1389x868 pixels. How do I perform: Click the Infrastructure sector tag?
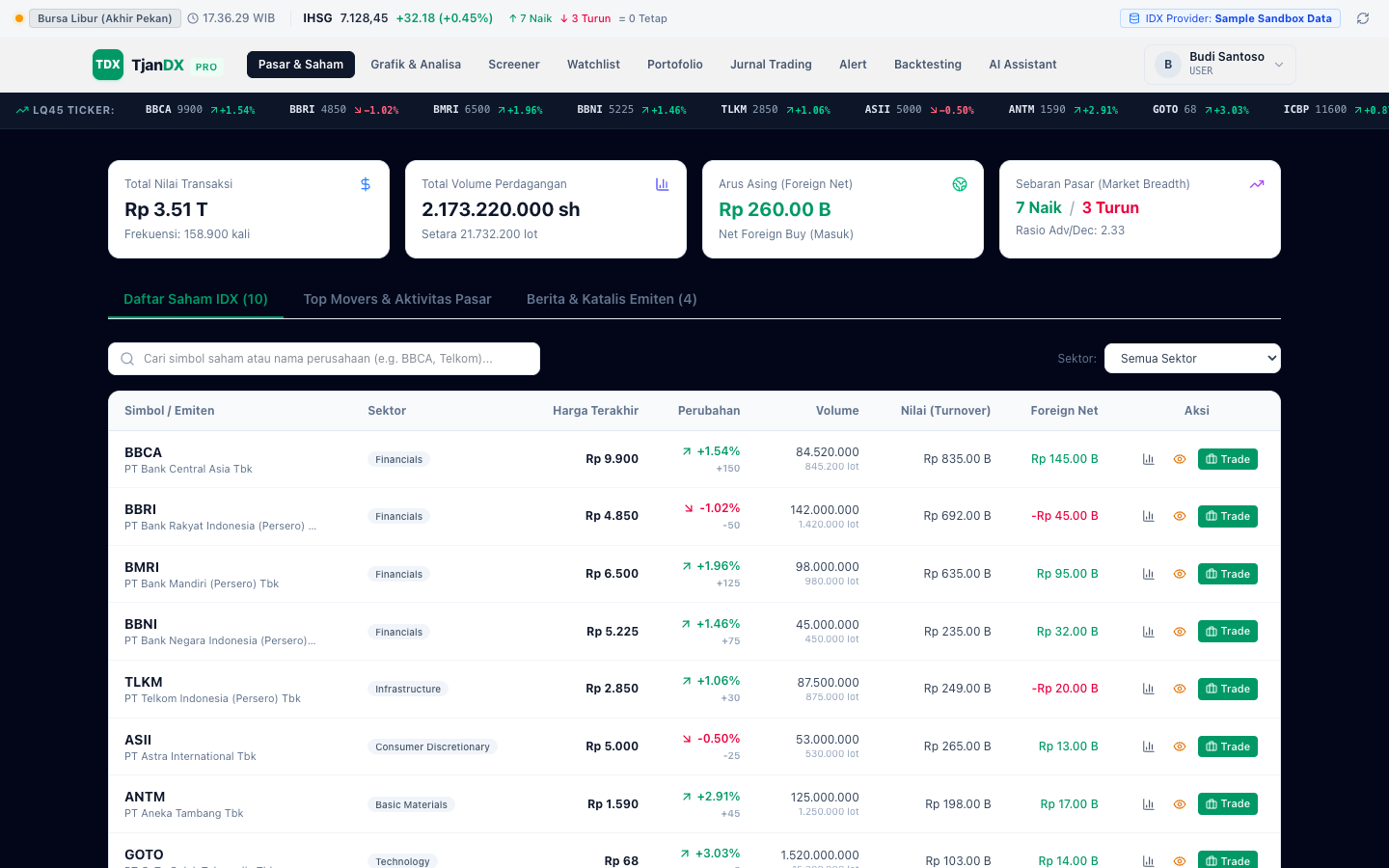pos(408,689)
